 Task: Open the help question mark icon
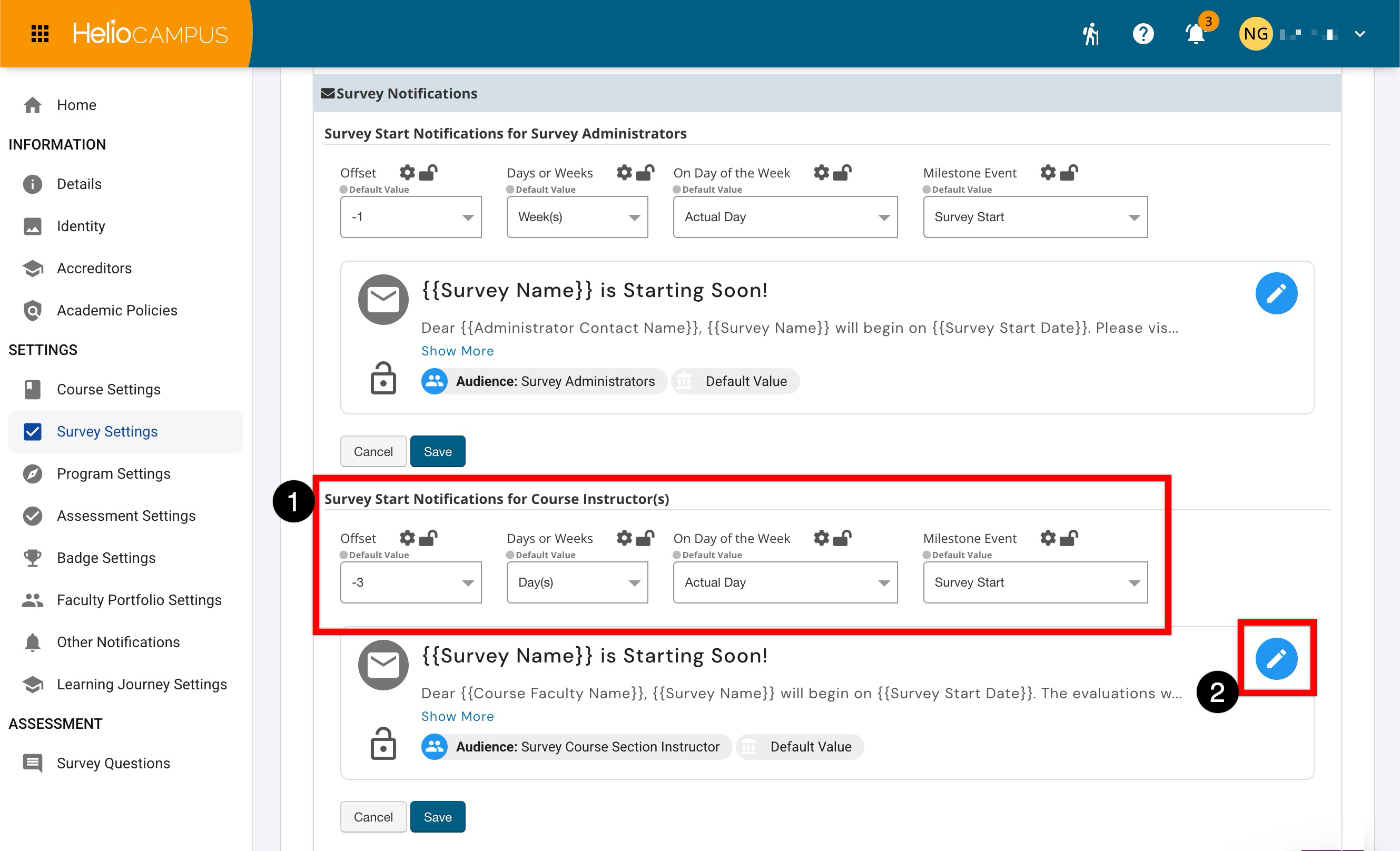(1143, 34)
